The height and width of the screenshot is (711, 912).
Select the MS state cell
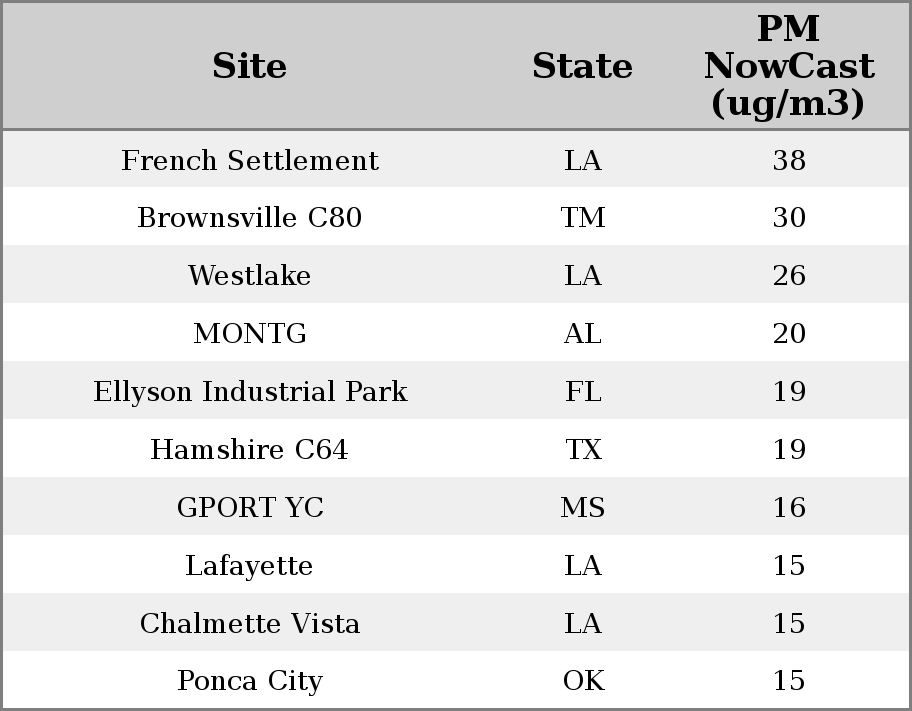[582, 508]
